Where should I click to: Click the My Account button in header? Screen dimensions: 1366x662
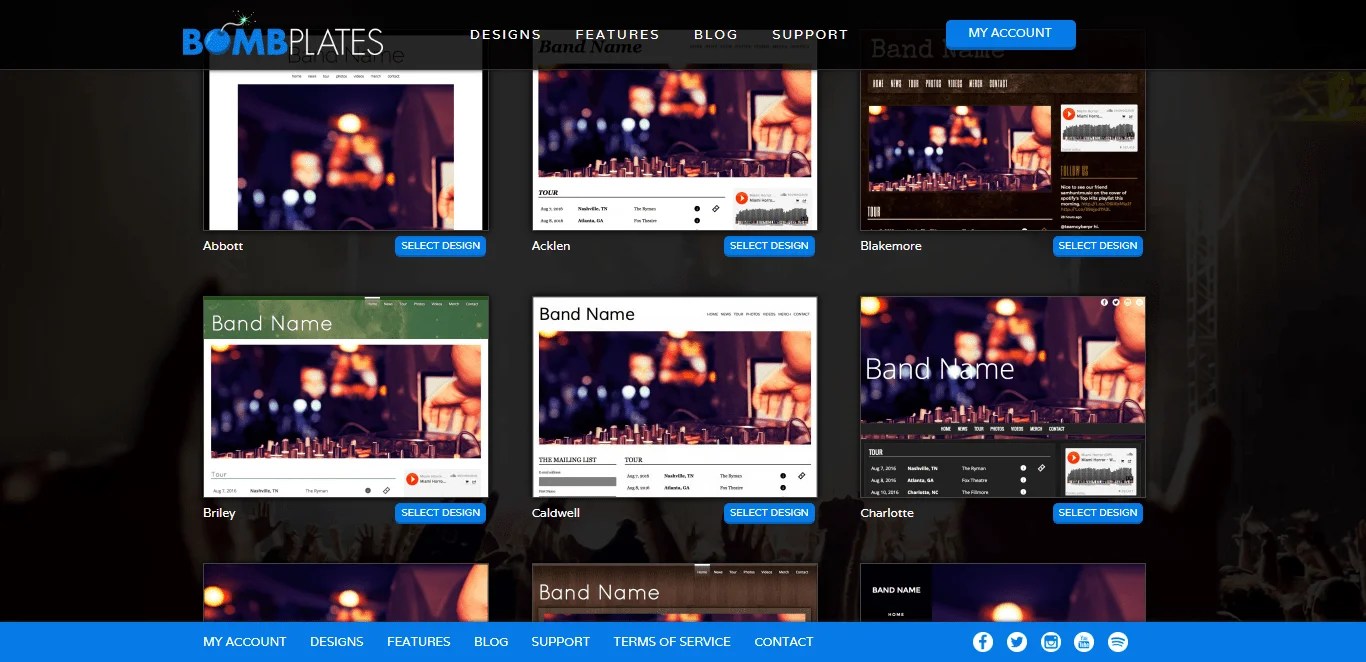tap(1010, 34)
